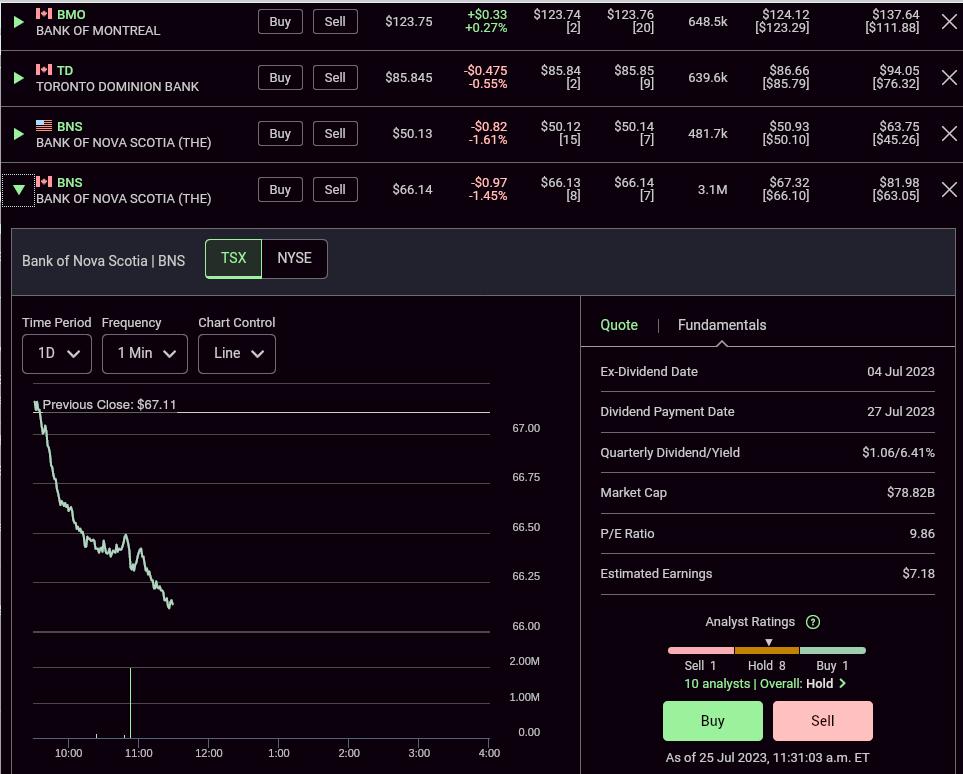Click BMO volume 648.5k
Screen dimensions: 963x774
pos(708,22)
